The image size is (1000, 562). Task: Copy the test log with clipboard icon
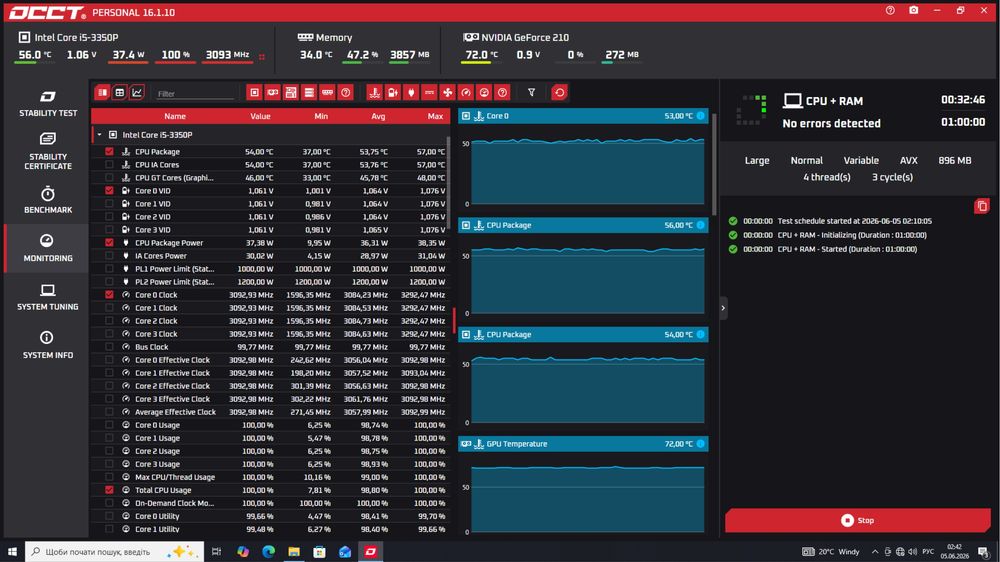pyautogui.click(x=982, y=206)
